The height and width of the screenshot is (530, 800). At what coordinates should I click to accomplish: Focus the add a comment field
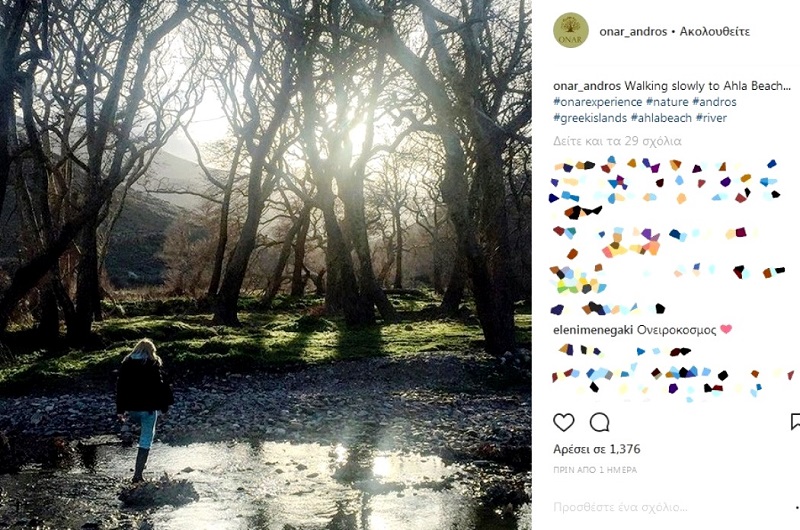pyautogui.click(x=660, y=507)
